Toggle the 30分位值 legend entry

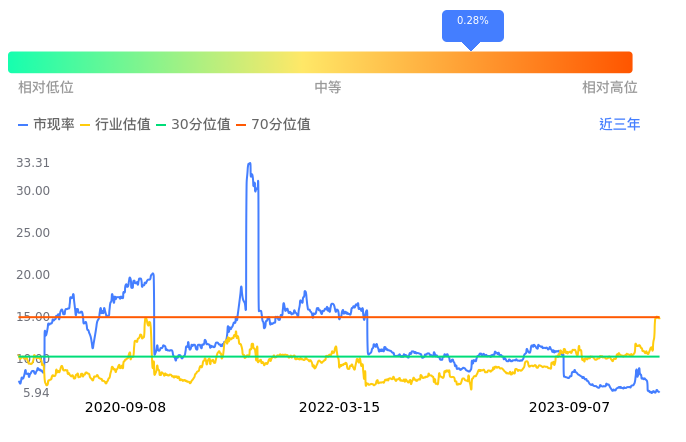point(193,125)
